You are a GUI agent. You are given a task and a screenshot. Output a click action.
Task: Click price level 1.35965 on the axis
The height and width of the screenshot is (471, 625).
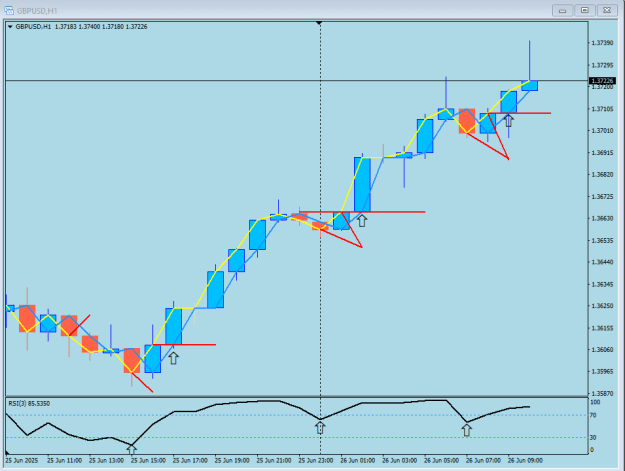pos(602,371)
